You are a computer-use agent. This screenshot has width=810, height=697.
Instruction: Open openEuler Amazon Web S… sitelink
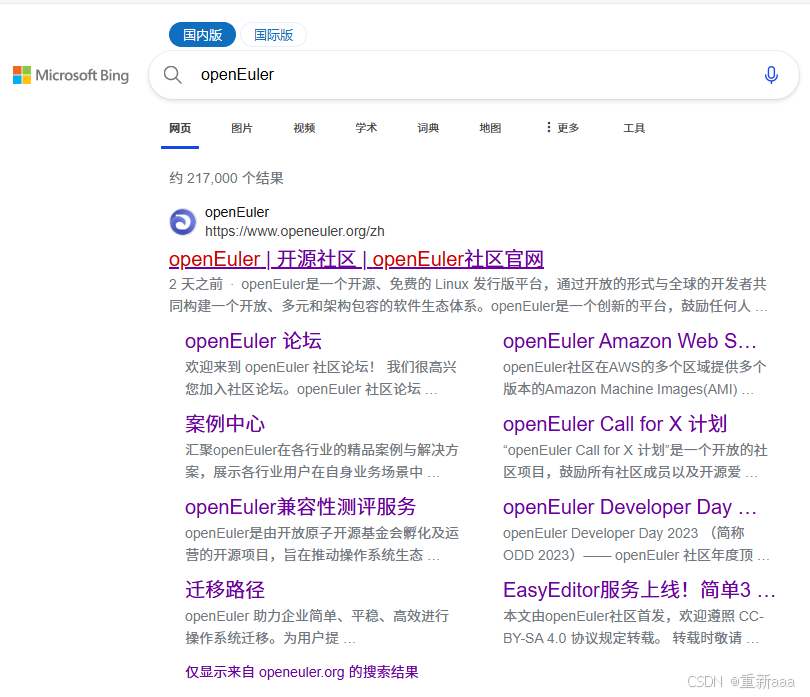pyautogui.click(x=629, y=342)
